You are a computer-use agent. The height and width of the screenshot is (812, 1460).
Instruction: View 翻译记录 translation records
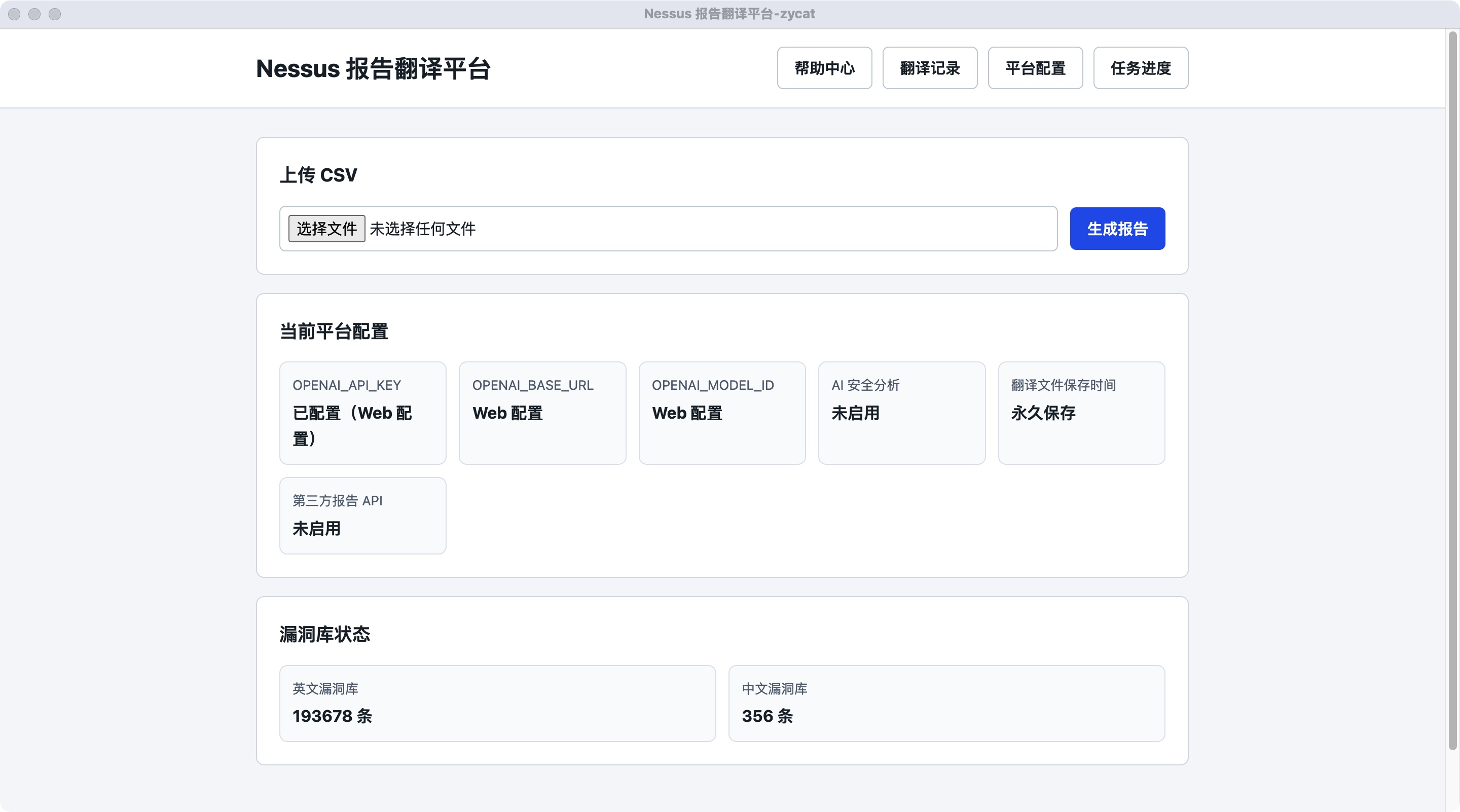coord(930,68)
